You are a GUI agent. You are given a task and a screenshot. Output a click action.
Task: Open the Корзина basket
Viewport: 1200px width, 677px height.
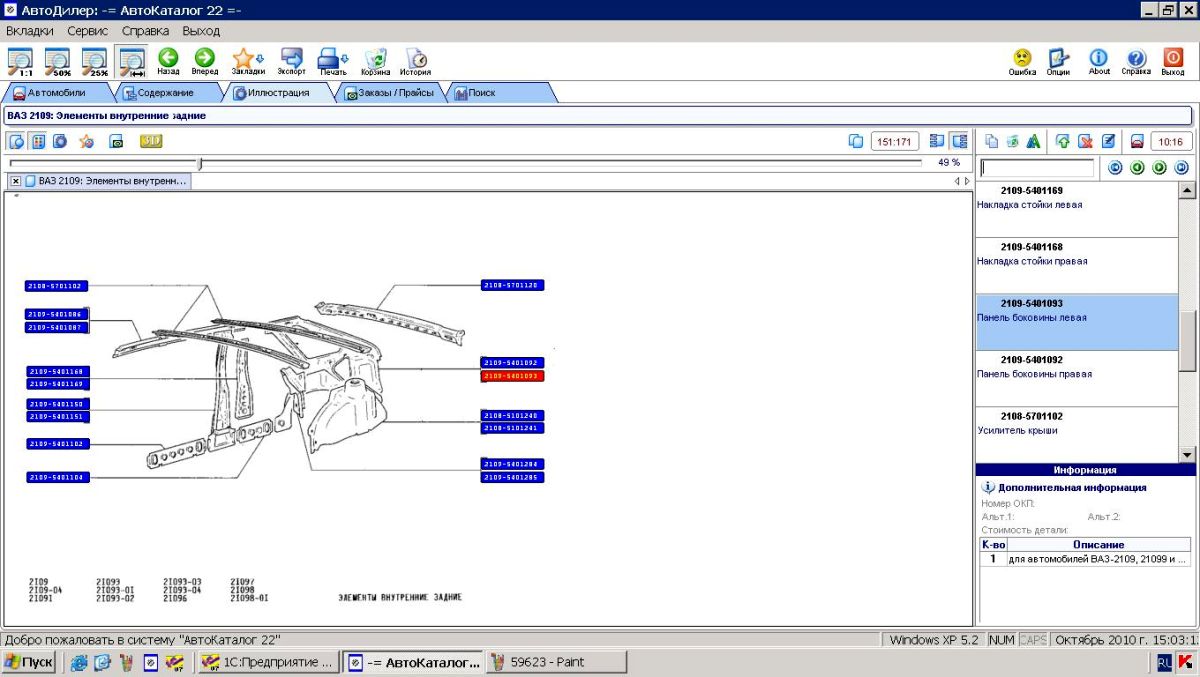(x=376, y=62)
